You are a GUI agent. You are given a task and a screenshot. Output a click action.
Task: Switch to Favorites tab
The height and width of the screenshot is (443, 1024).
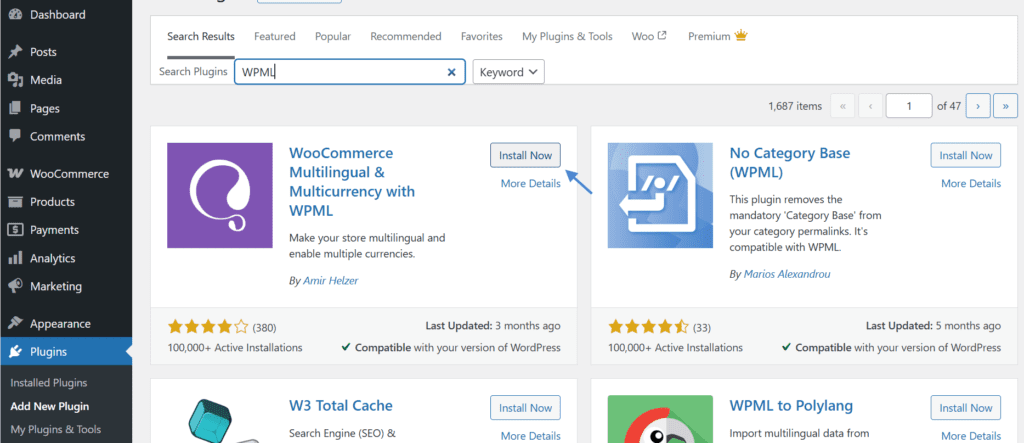coord(482,37)
